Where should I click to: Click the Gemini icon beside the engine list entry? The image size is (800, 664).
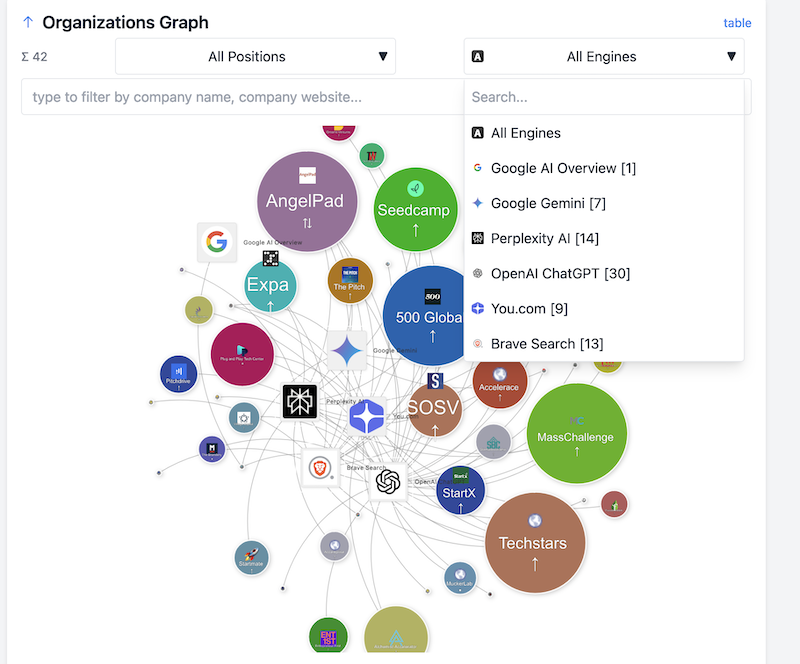coord(477,203)
